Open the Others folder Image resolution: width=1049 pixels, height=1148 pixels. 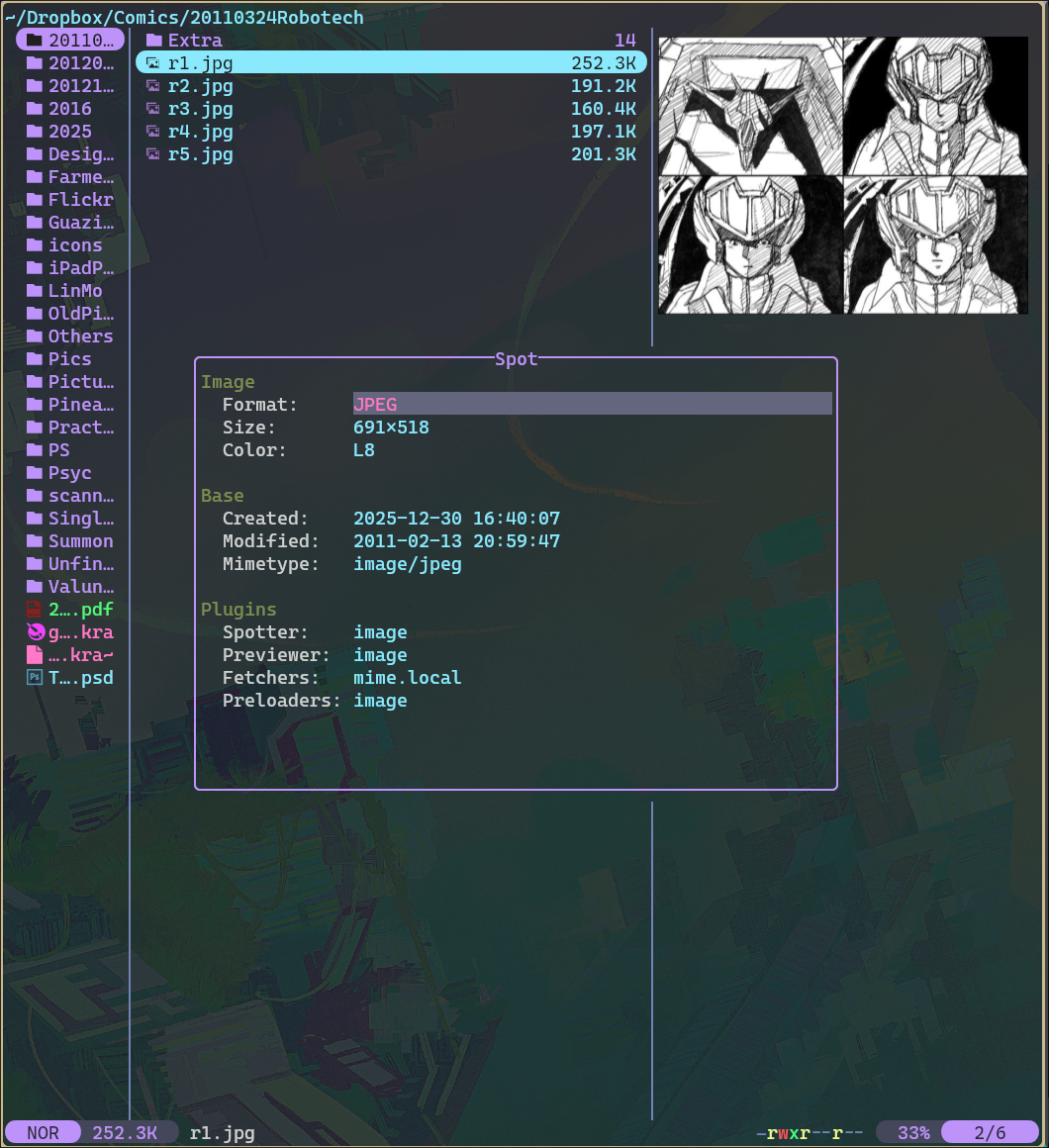coord(79,336)
